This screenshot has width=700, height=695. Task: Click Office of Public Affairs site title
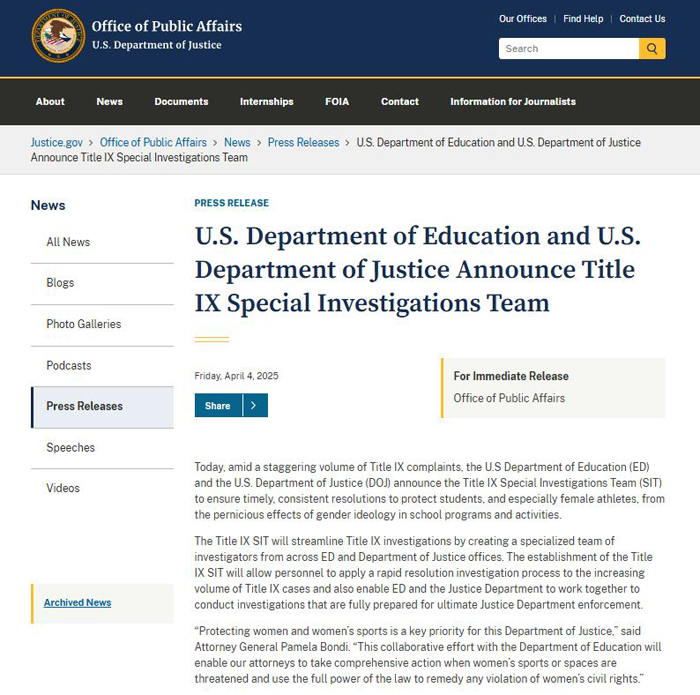167,26
